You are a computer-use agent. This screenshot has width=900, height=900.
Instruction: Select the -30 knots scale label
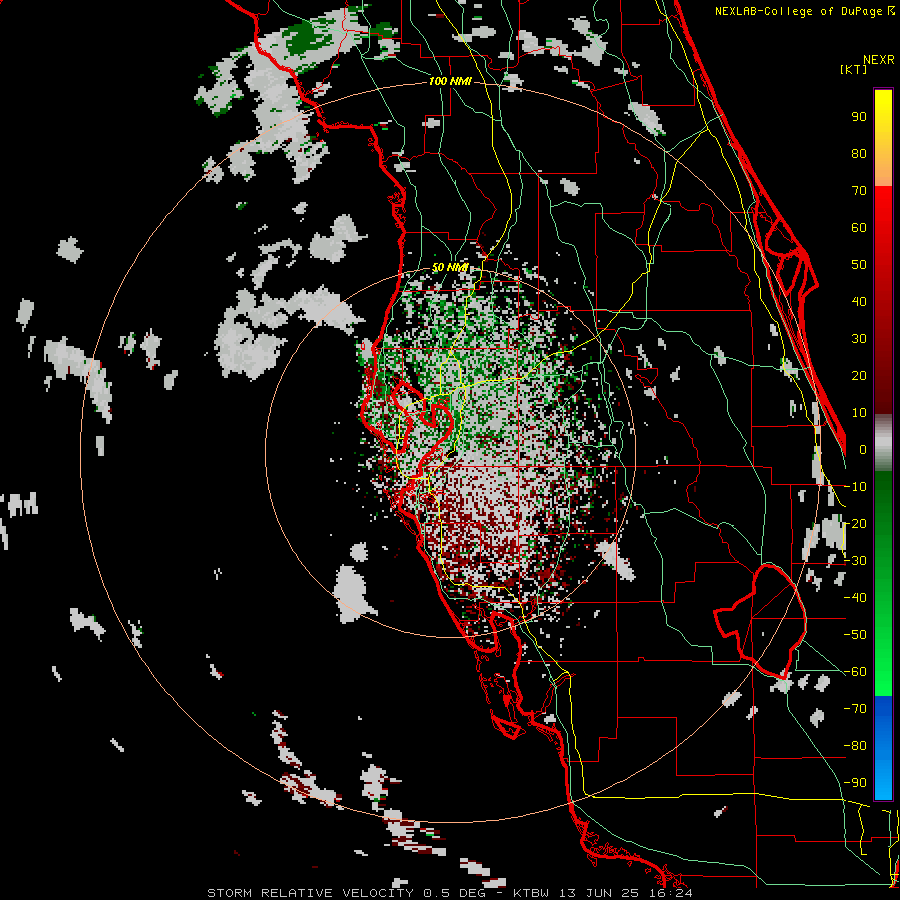855,561
